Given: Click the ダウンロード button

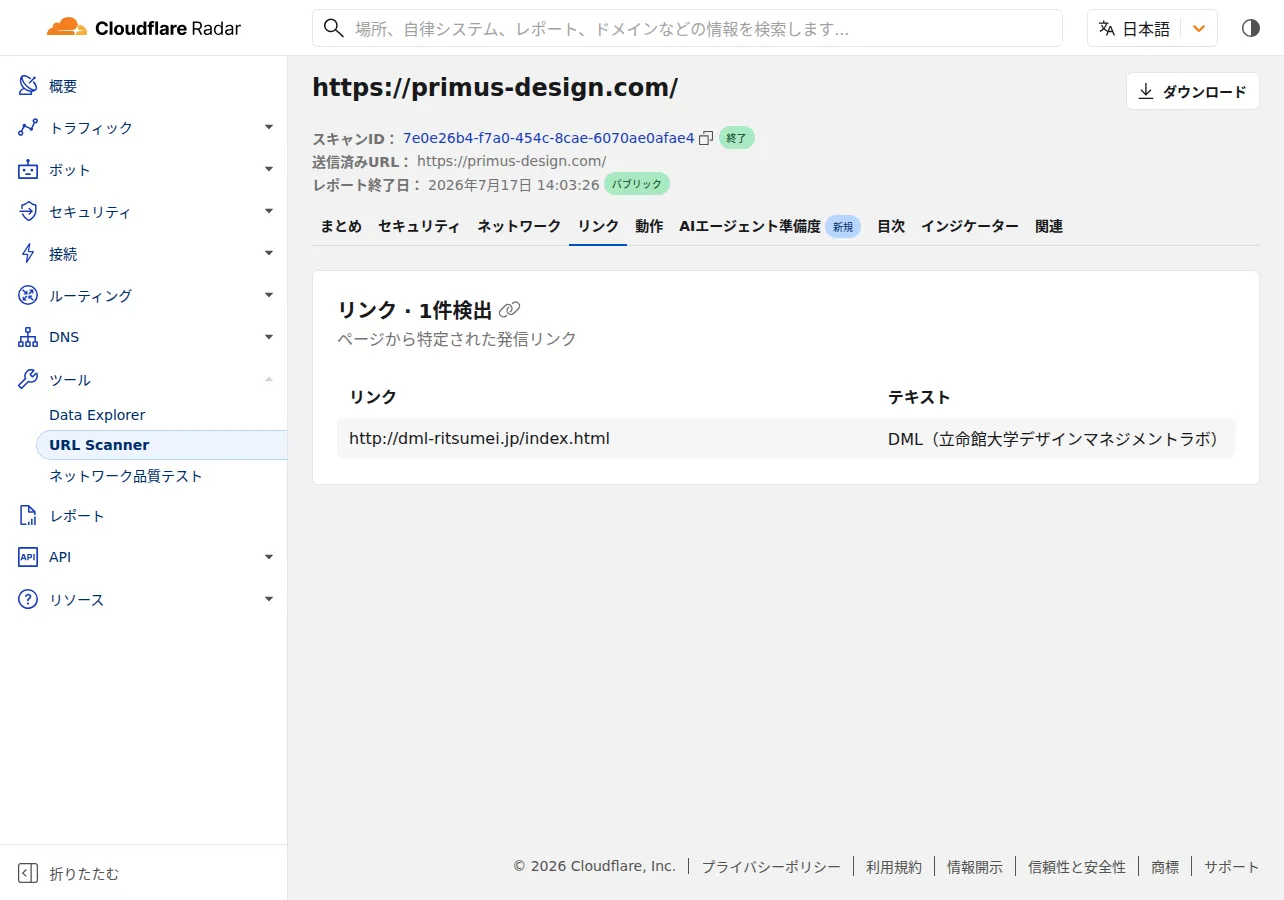Looking at the screenshot, I should (1192, 91).
